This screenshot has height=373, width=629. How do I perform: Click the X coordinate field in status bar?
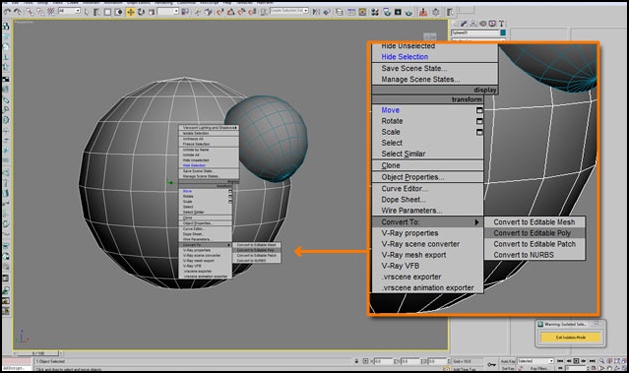383,361
